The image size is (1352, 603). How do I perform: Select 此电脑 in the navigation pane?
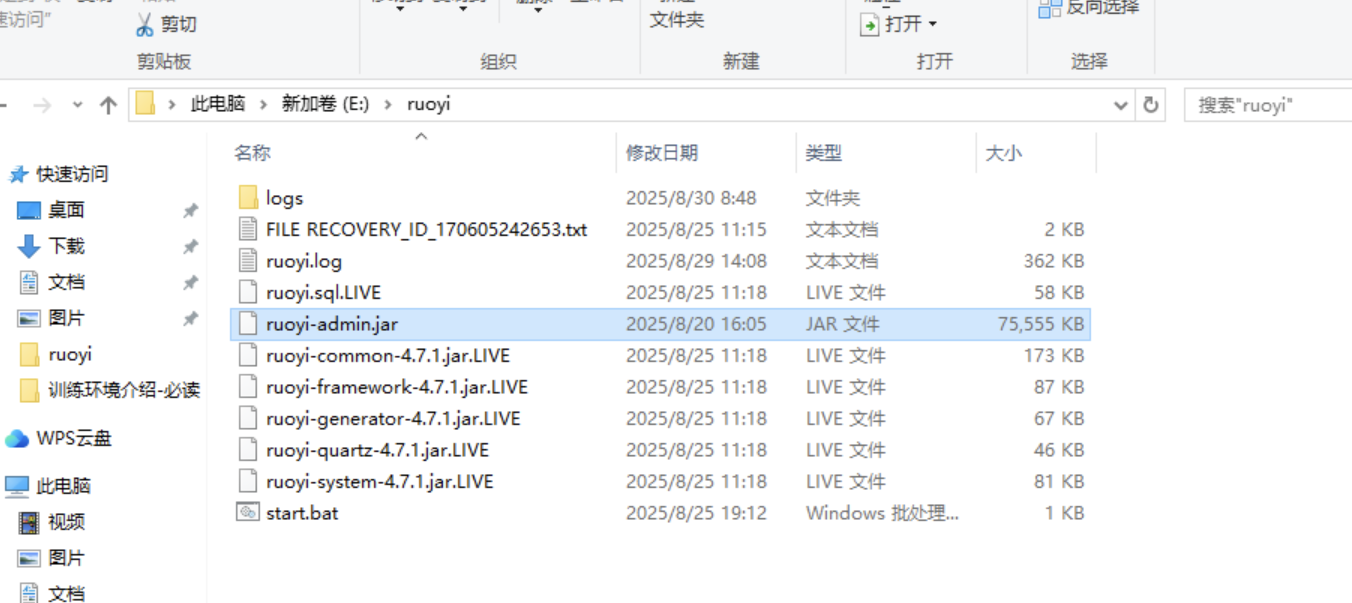pyautogui.click(x=64, y=486)
